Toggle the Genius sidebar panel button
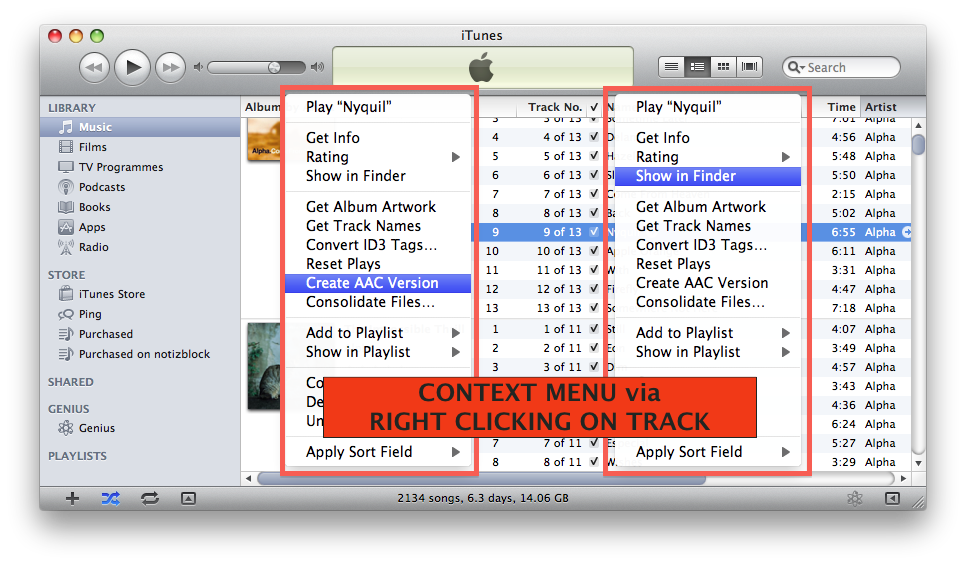This screenshot has width=966, height=565. 892,498
